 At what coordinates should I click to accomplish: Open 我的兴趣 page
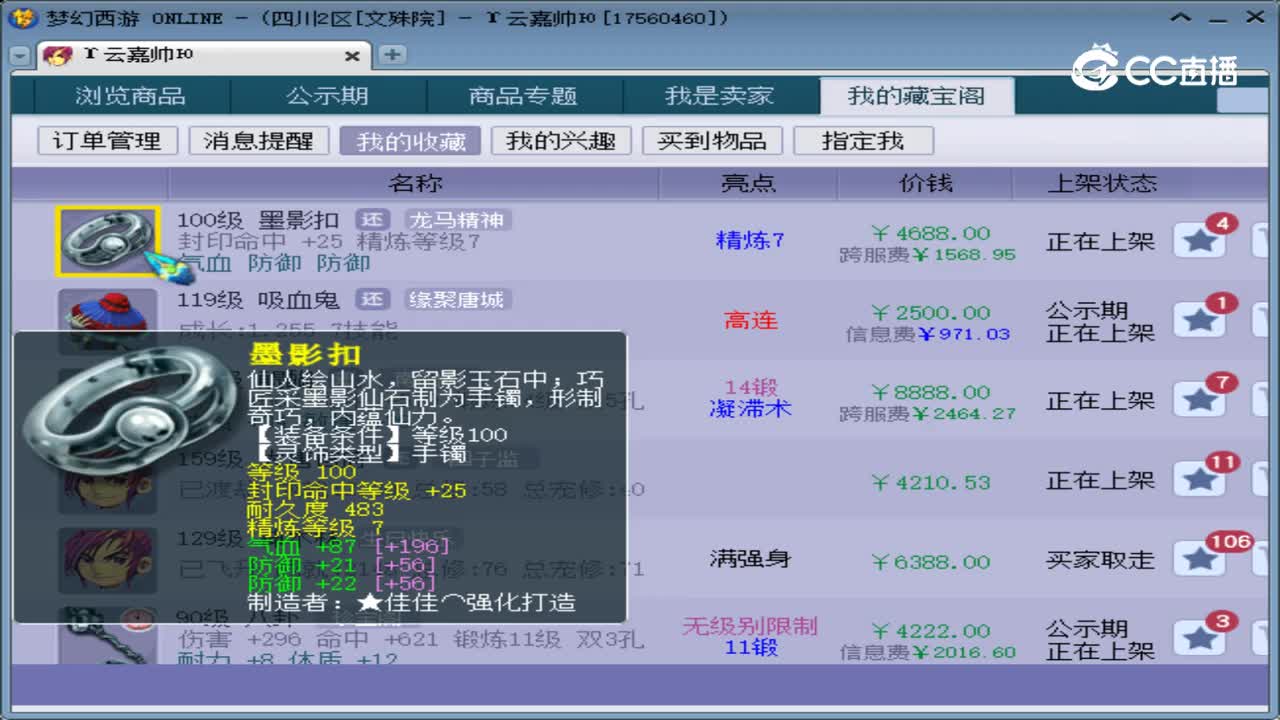pos(561,141)
